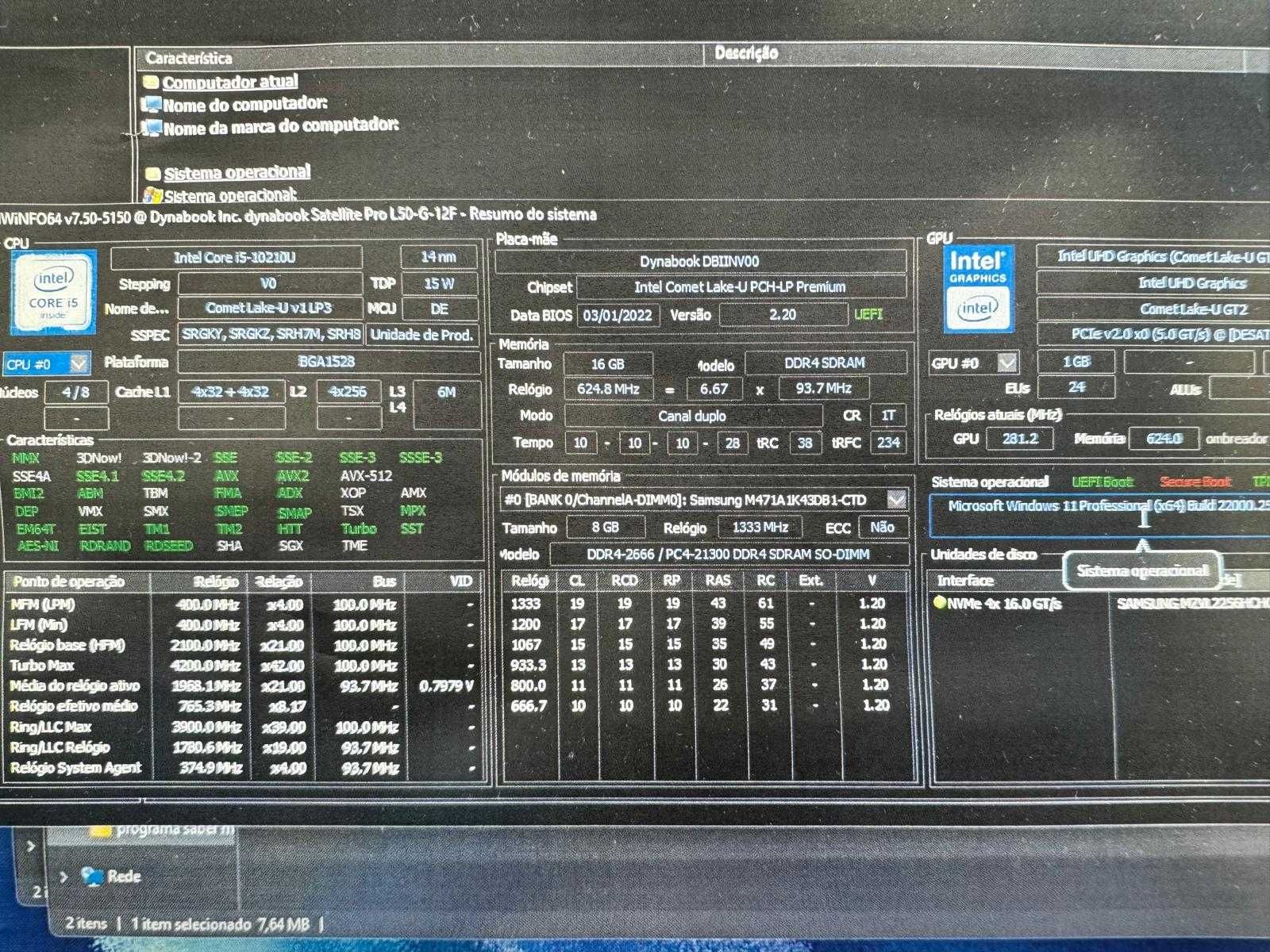Click the Comet Lake-U v1 LP3 codename field
This screenshot has width=1270, height=952.
269,308
